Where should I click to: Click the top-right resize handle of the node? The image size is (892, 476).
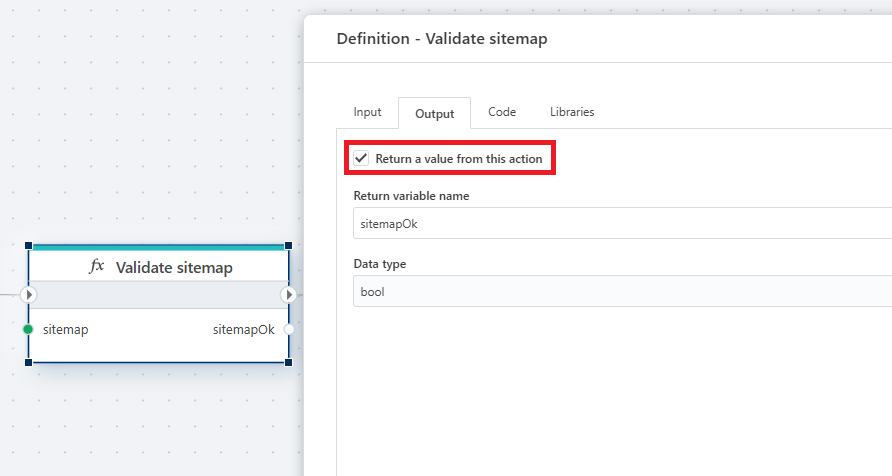tap(289, 245)
